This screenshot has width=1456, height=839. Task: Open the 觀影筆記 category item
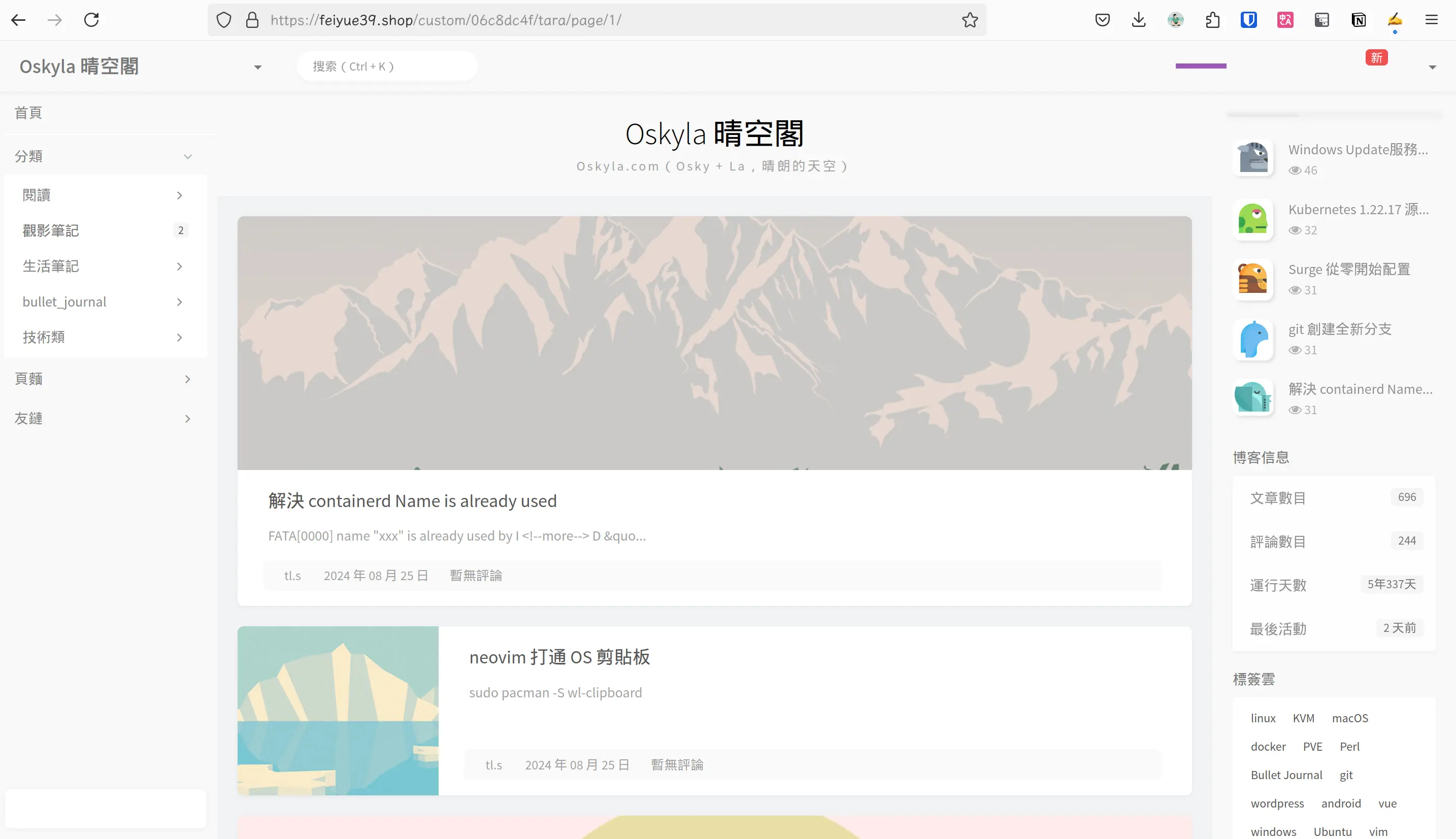(x=51, y=230)
